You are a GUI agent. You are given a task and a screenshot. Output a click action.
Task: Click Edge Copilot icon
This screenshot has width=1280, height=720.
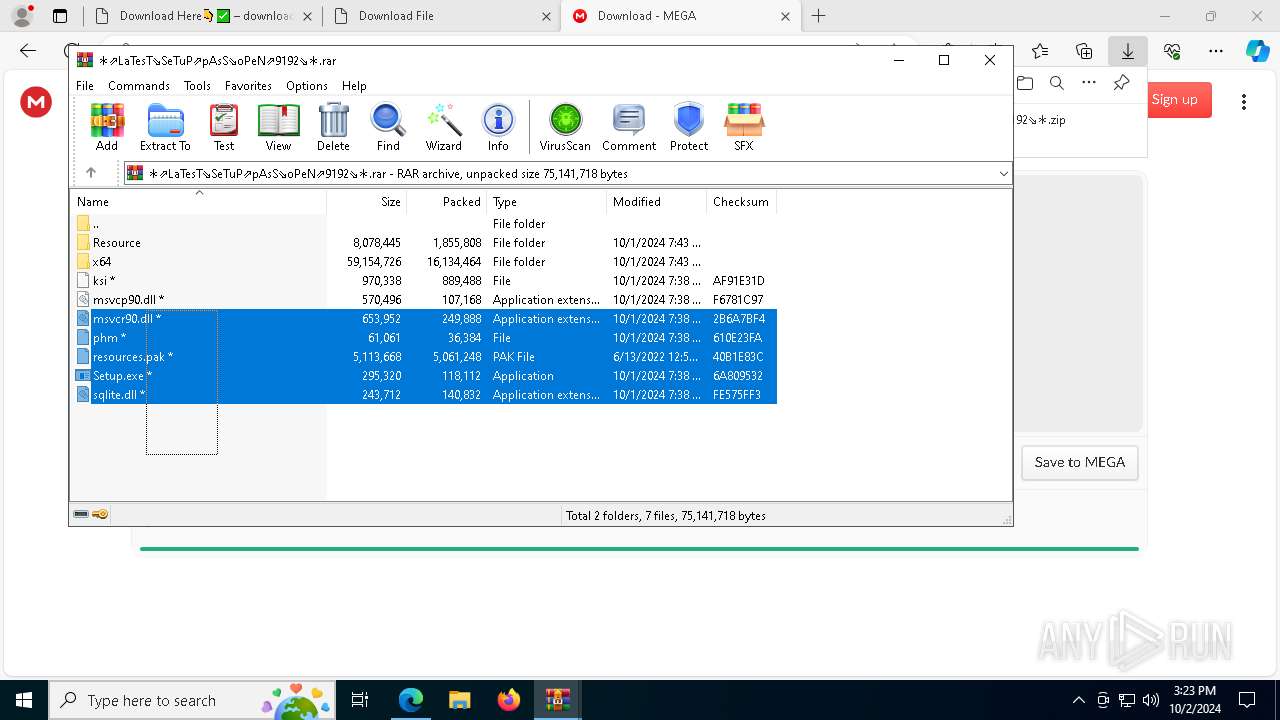[x=1258, y=51]
